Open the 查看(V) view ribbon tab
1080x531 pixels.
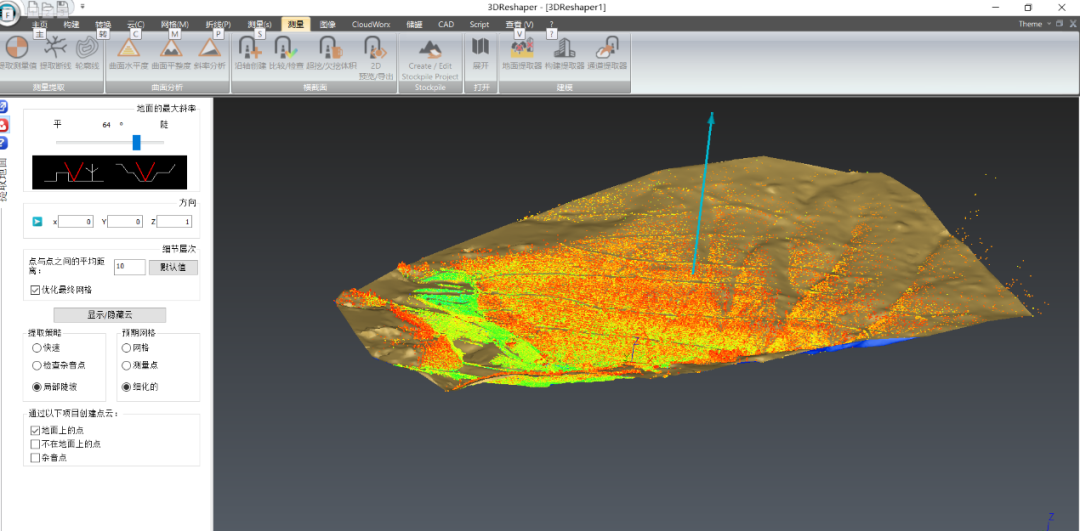[x=519, y=24]
